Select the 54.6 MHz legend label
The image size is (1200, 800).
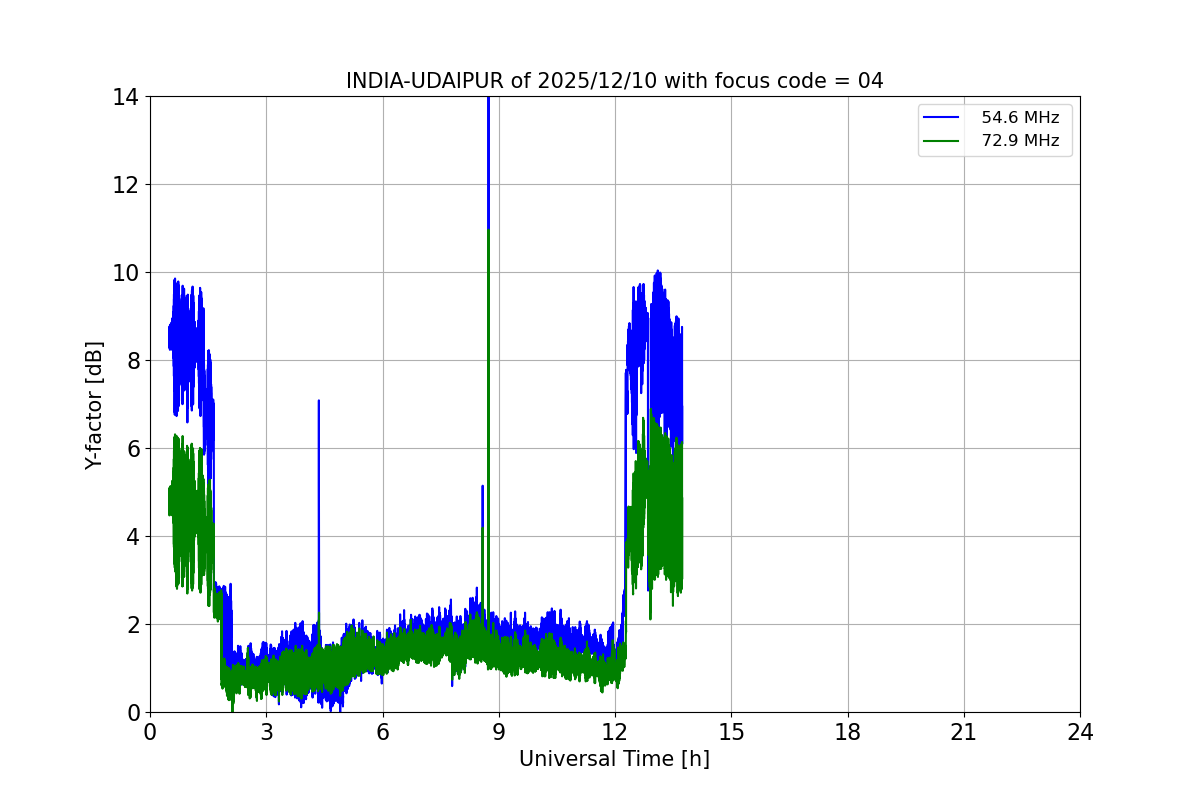point(1020,118)
